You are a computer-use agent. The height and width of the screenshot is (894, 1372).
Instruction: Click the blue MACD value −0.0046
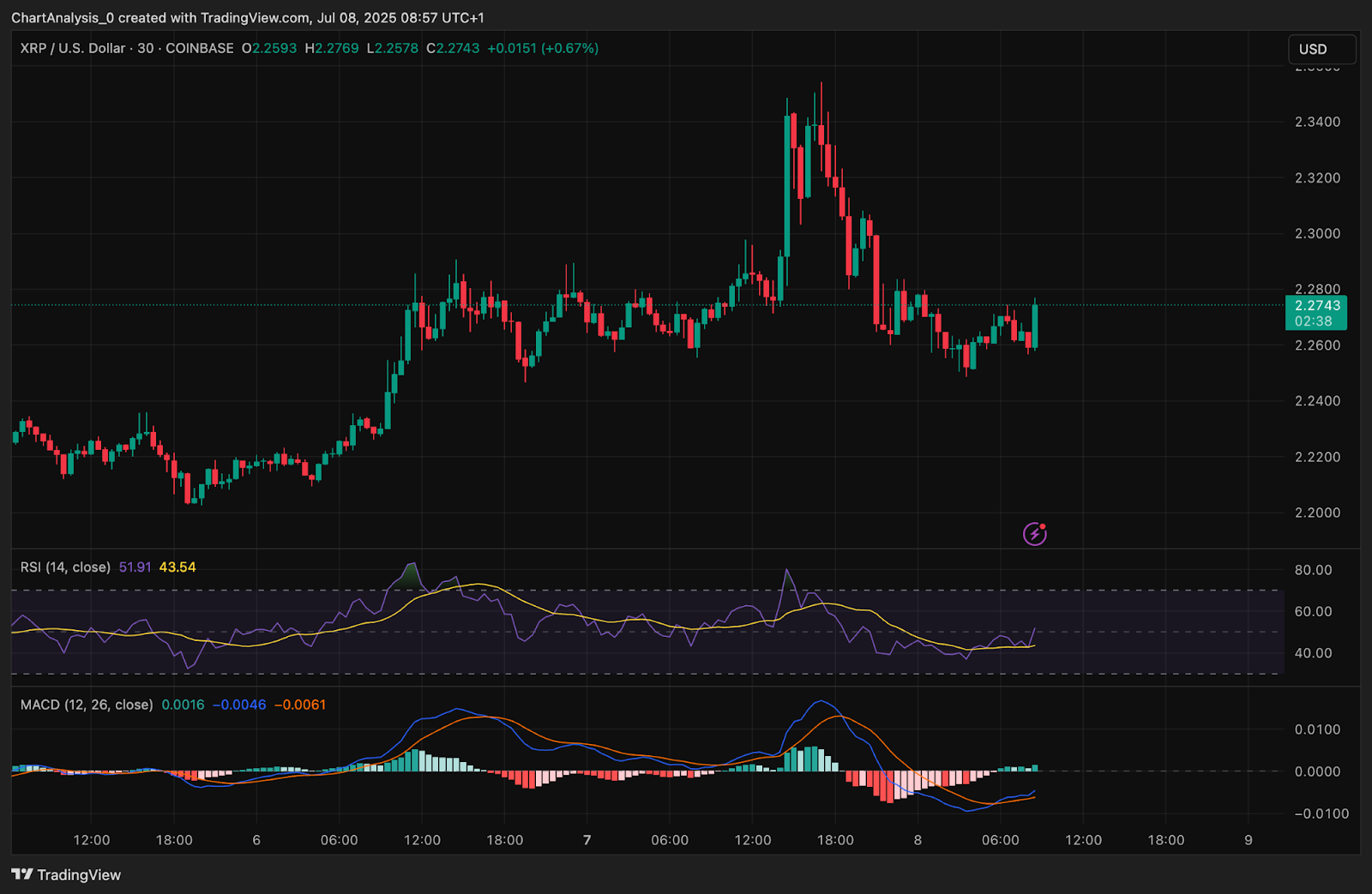tap(239, 705)
